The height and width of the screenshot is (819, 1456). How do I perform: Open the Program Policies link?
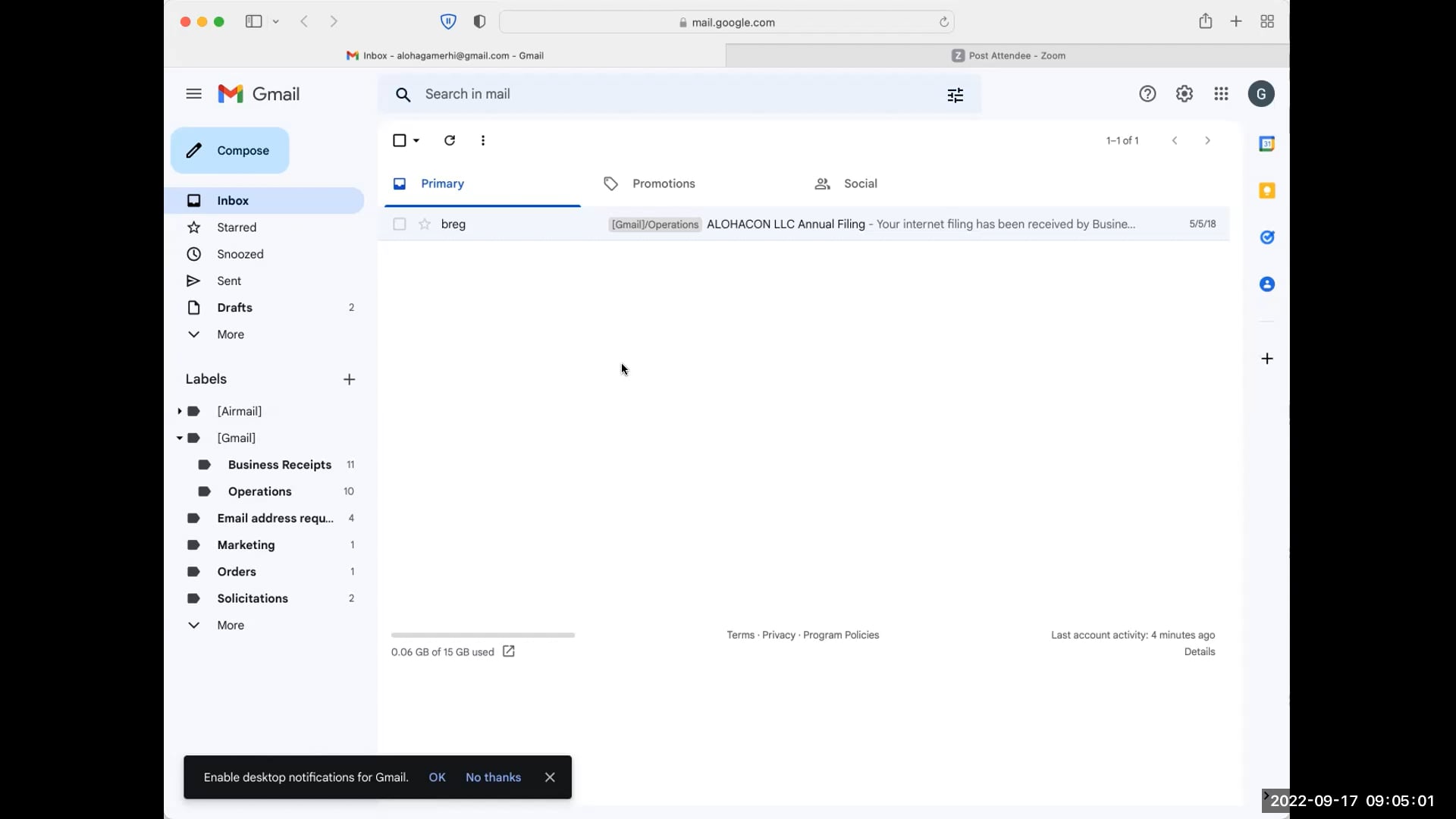click(x=841, y=635)
